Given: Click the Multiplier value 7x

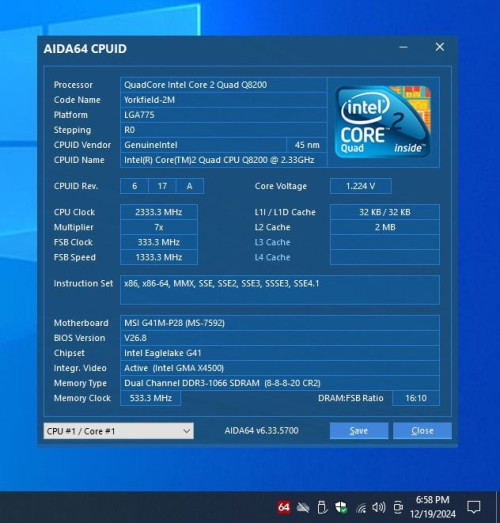Looking at the screenshot, I should [159, 227].
